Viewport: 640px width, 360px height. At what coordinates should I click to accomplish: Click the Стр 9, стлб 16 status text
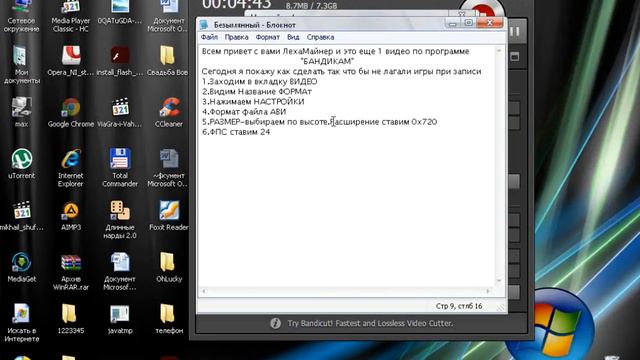(459, 306)
